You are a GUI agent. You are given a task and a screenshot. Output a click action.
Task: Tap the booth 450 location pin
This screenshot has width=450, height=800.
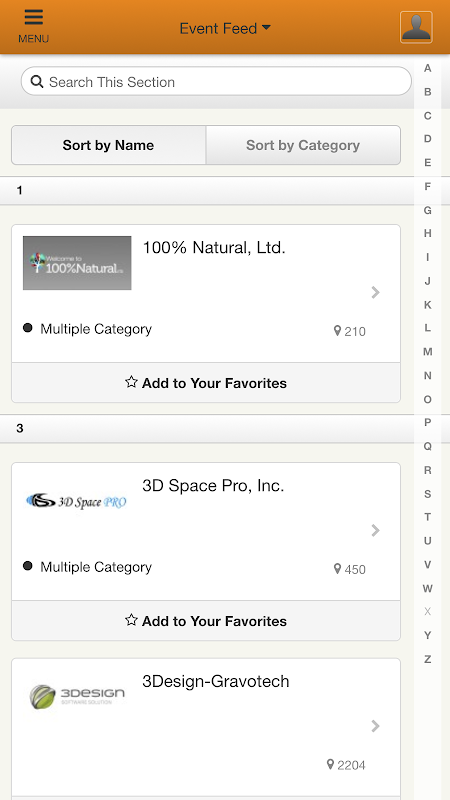tap(337, 569)
